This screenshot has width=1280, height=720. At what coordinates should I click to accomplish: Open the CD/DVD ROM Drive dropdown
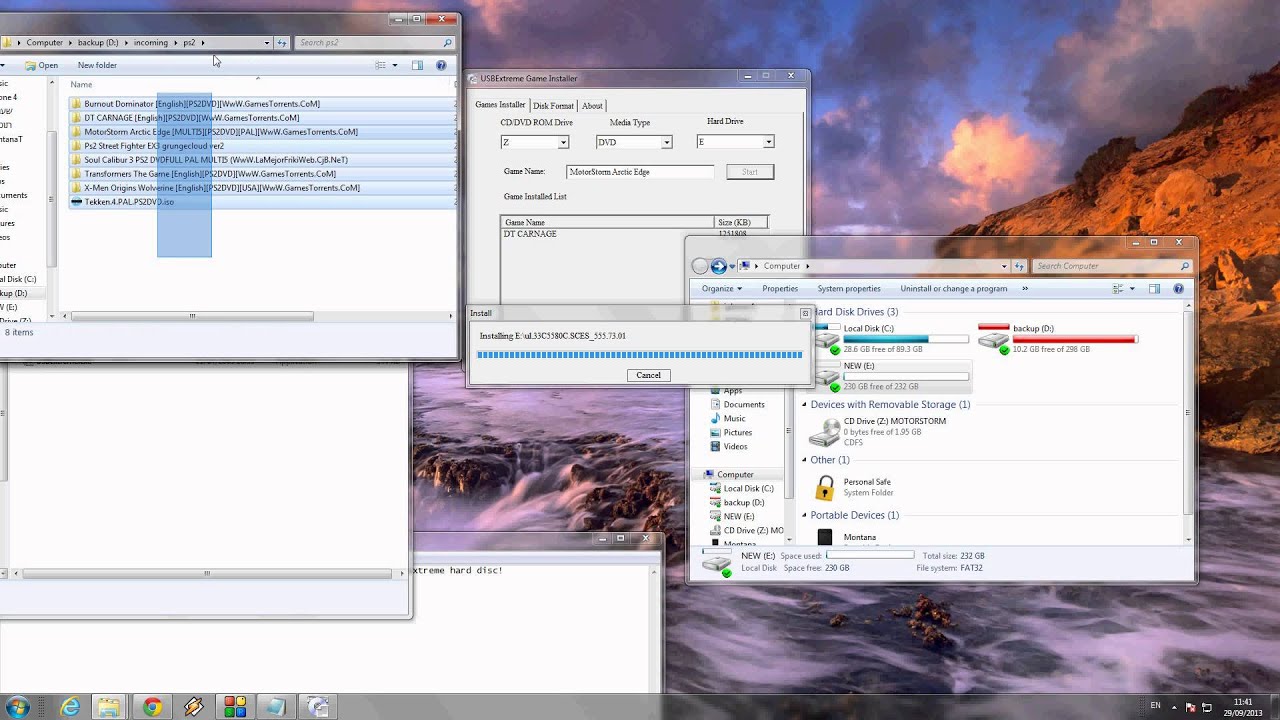(x=563, y=142)
